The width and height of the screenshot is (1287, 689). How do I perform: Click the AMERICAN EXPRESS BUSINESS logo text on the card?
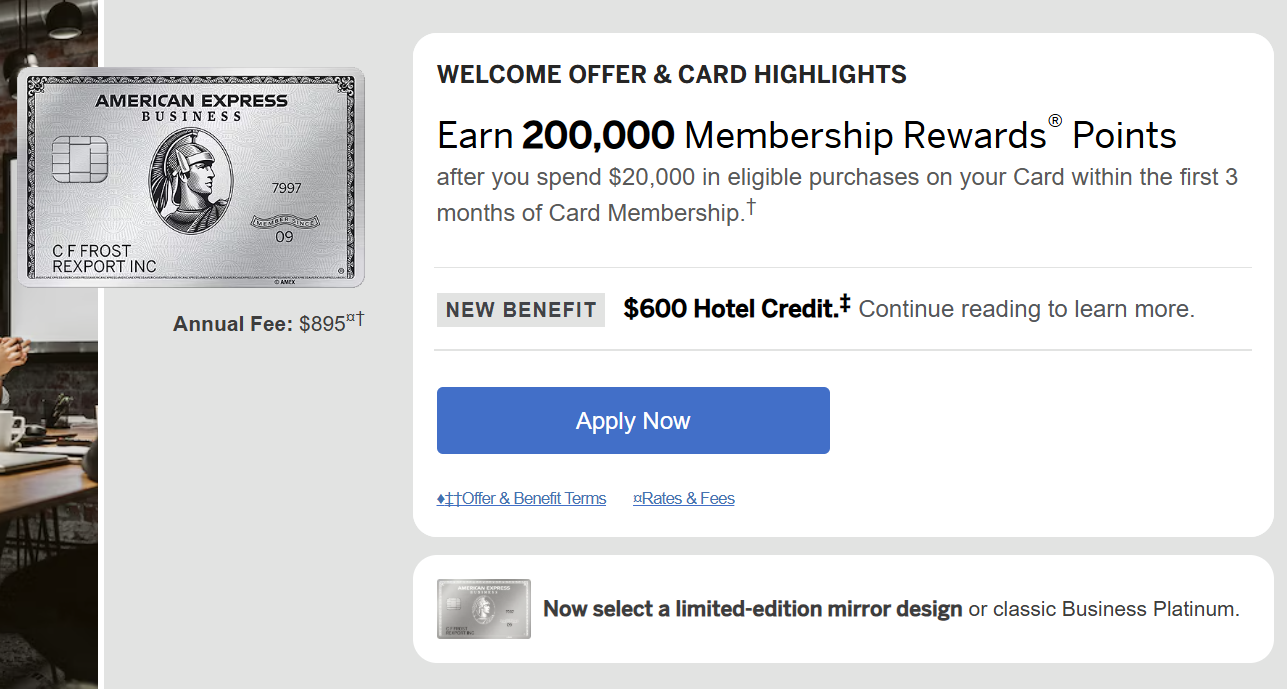click(x=191, y=107)
